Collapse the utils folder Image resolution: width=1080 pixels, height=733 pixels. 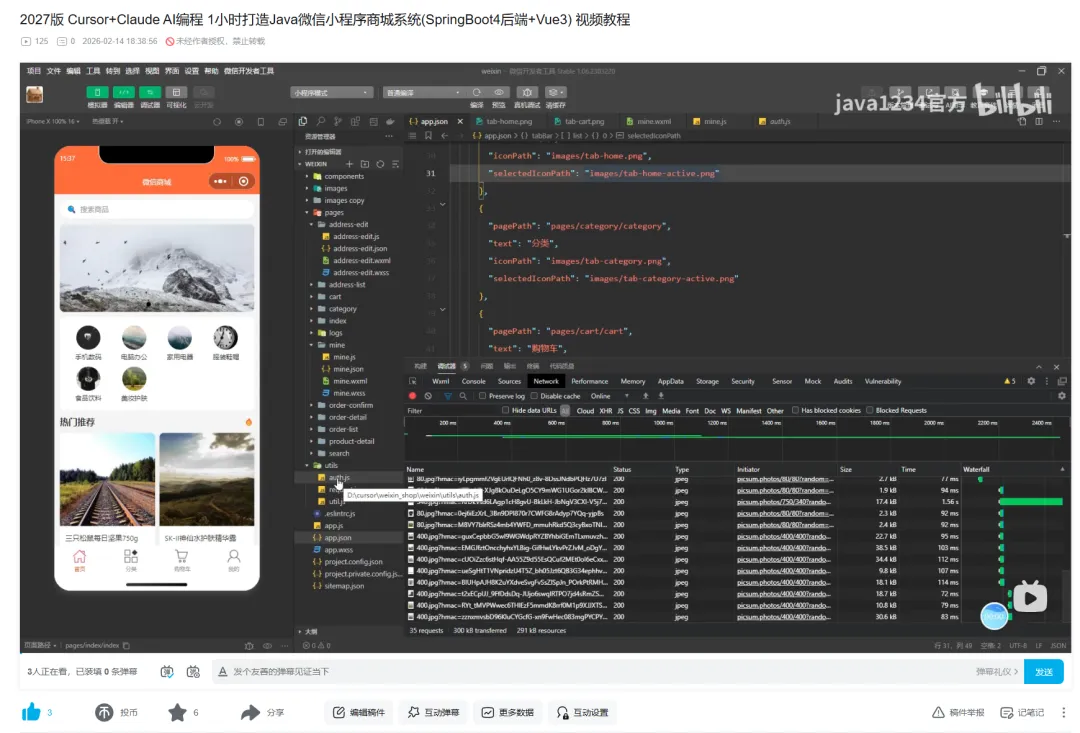pos(331,465)
